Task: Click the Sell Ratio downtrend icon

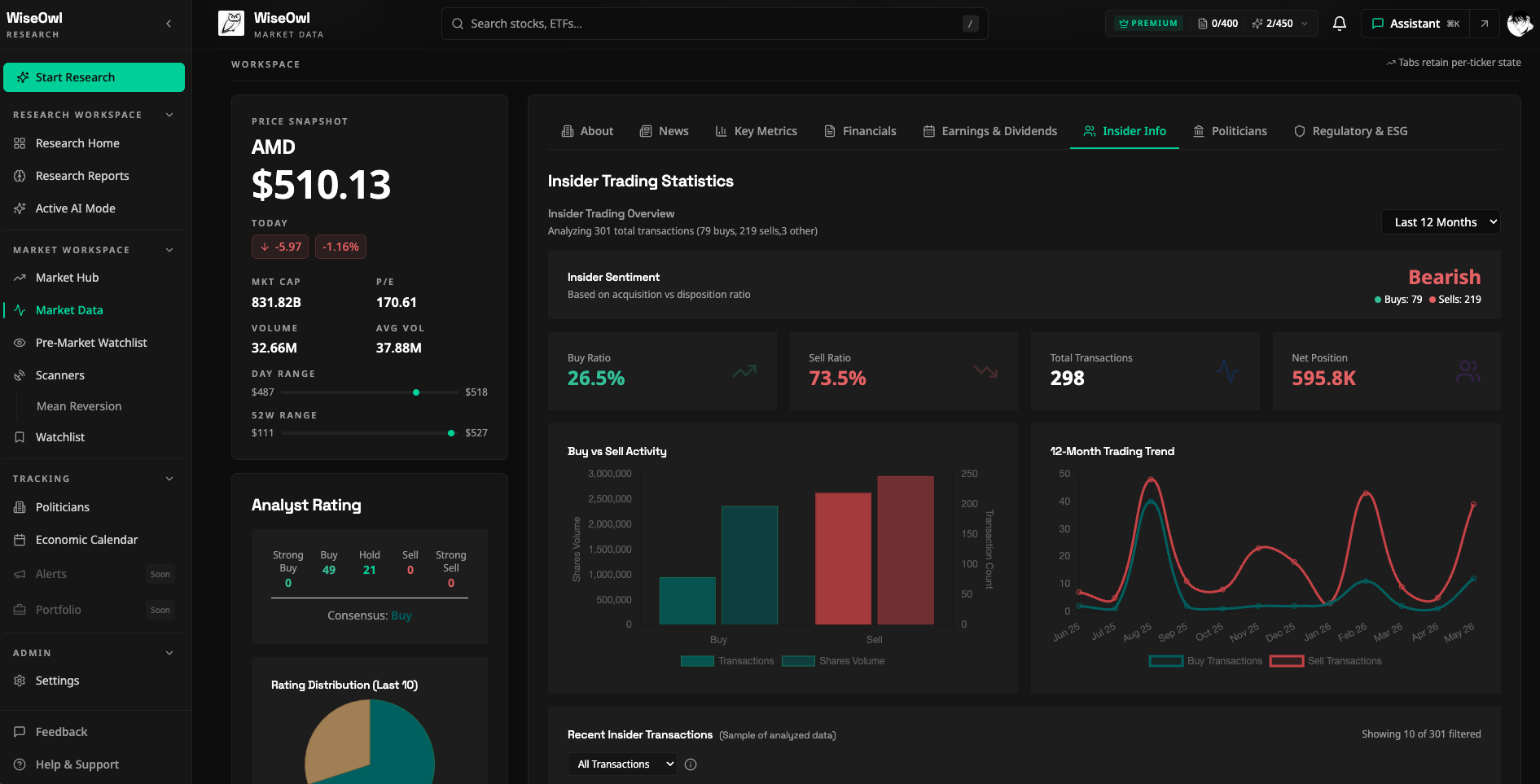Action: 985,371
